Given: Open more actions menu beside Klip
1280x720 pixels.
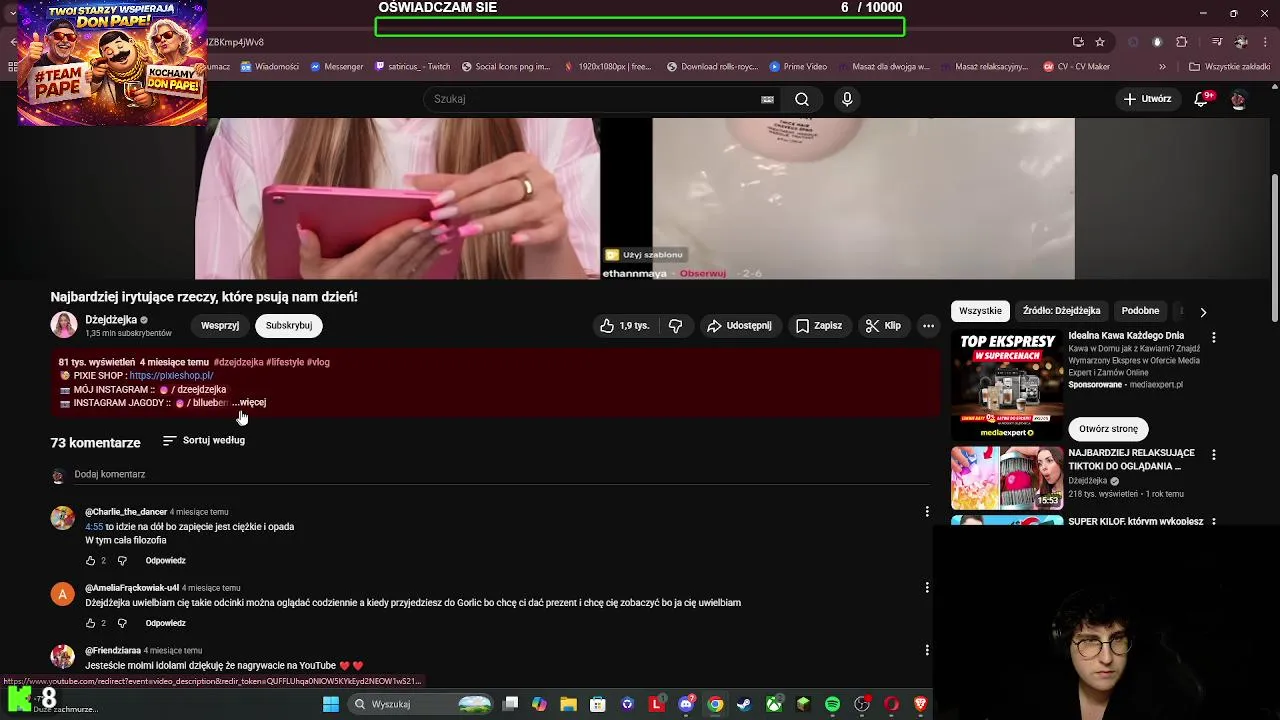Looking at the screenshot, I should pyautogui.click(x=928, y=325).
